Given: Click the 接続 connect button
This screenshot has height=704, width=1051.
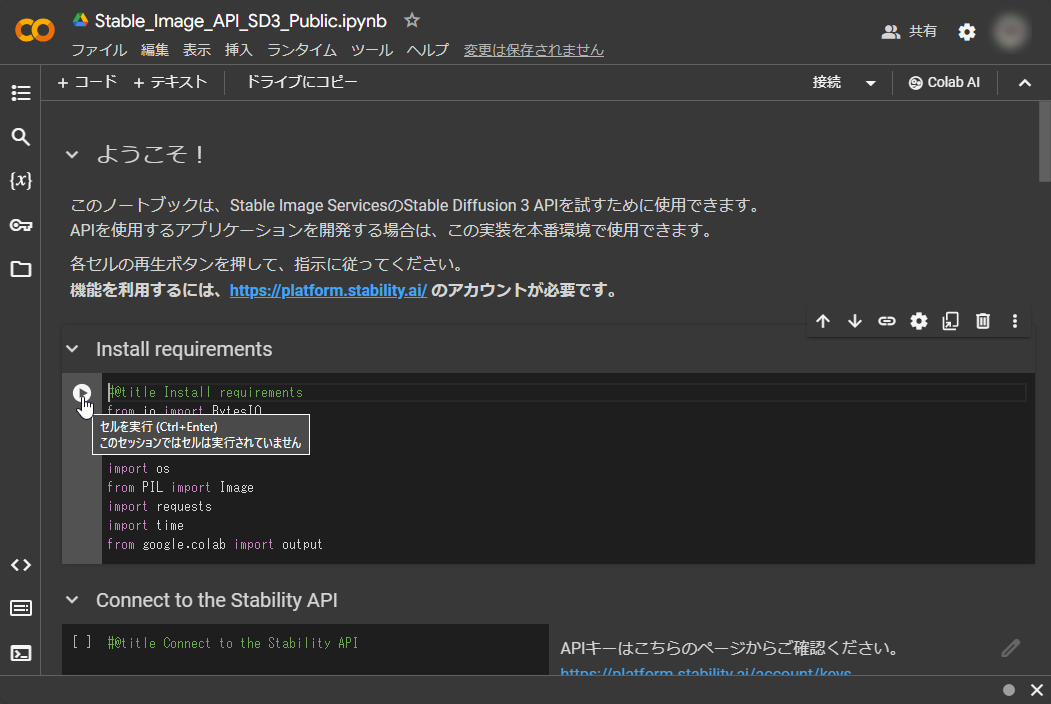Looking at the screenshot, I should [826, 82].
